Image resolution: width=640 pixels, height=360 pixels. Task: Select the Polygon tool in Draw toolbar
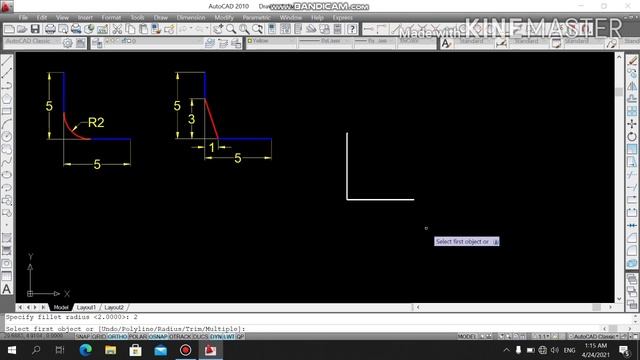[x=7, y=98]
